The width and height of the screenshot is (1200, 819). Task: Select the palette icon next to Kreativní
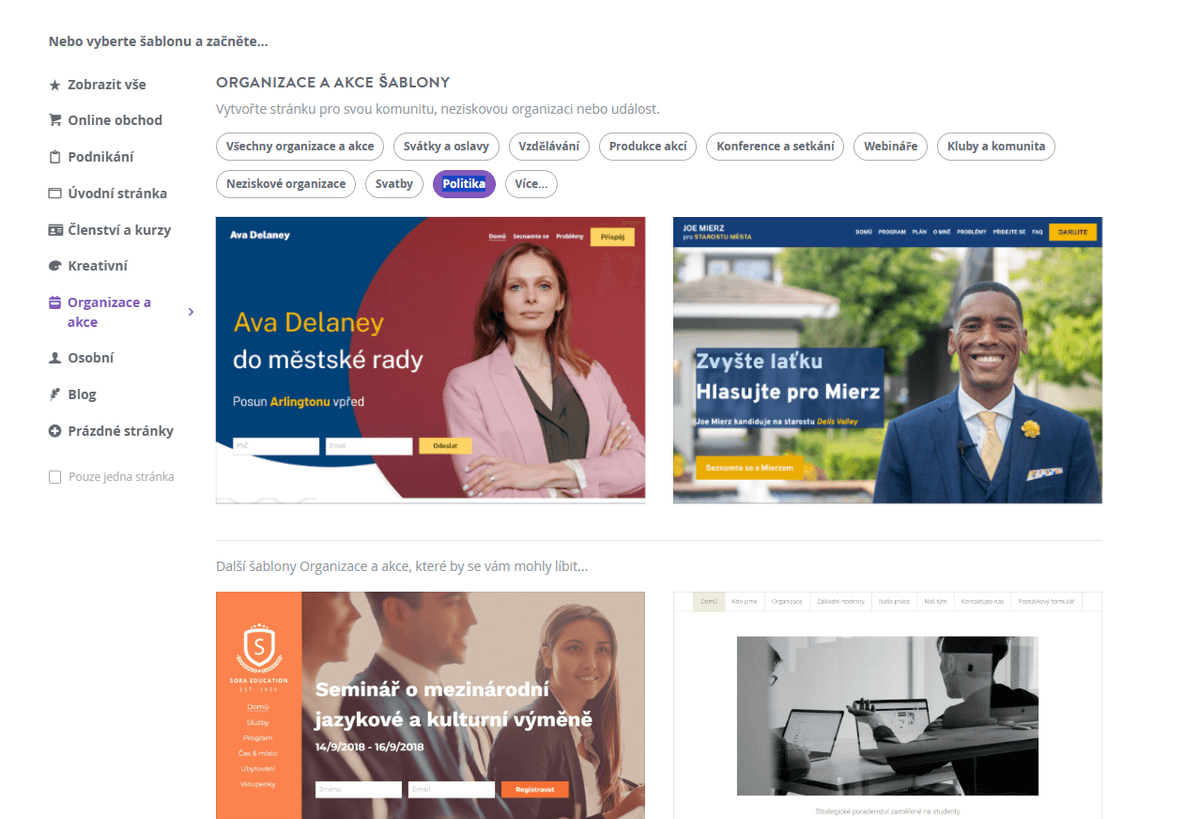point(55,266)
